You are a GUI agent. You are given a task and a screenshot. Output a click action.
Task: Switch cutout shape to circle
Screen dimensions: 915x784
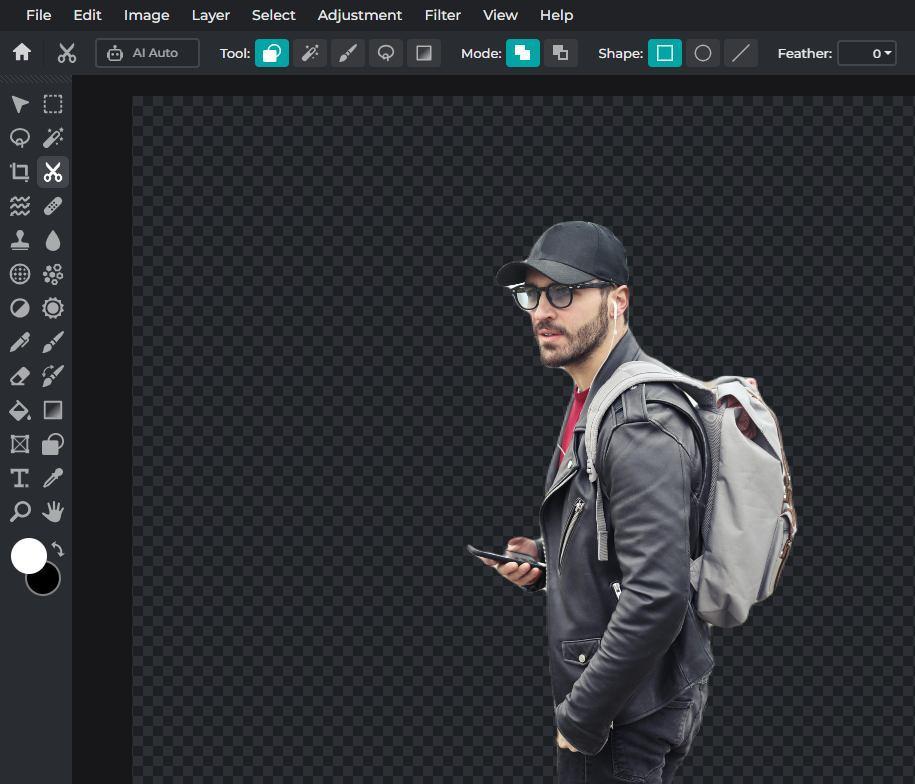pos(703,53)
